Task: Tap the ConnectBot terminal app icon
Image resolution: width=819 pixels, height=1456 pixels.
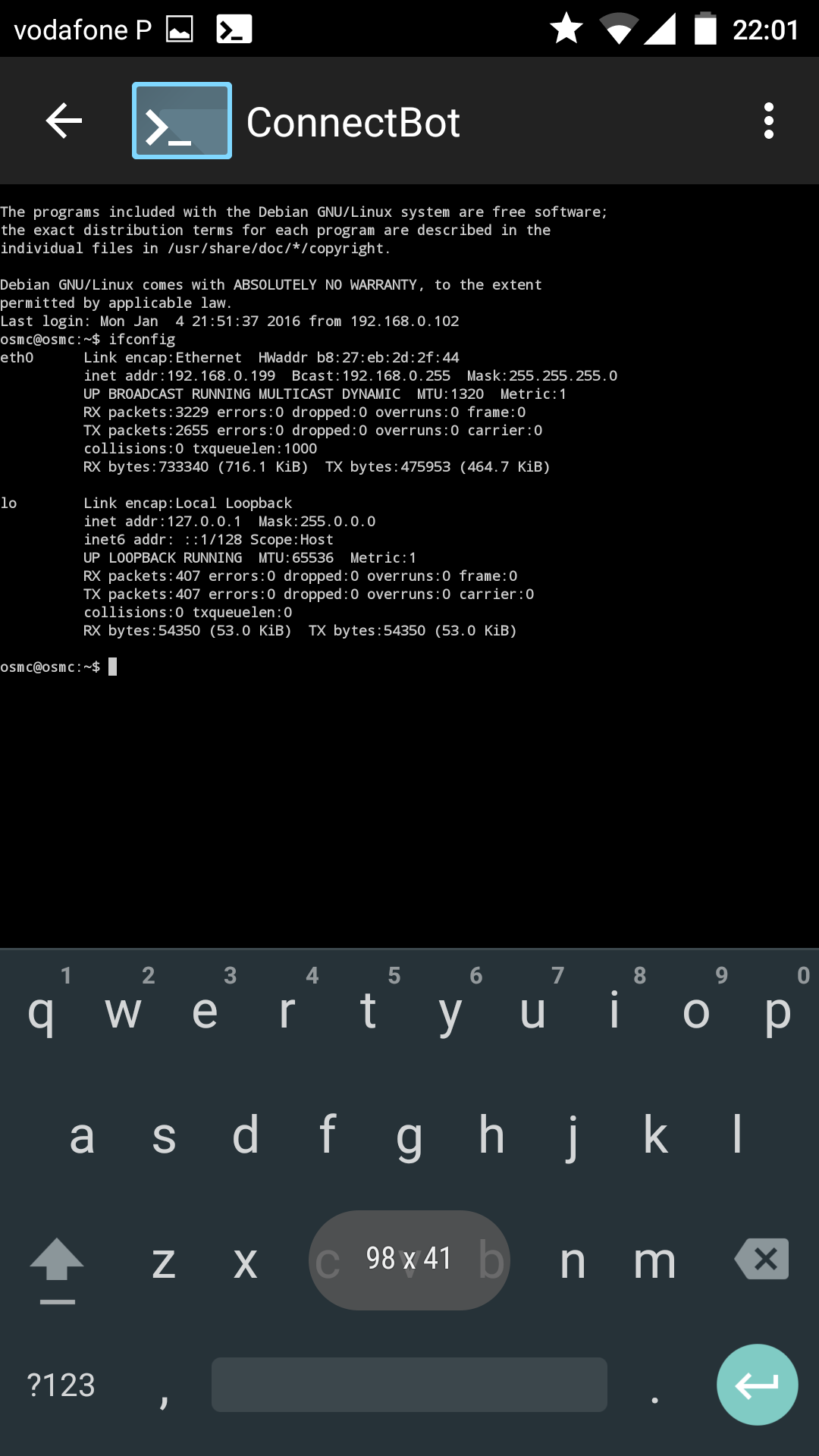Action: click(x=182, y=121)
